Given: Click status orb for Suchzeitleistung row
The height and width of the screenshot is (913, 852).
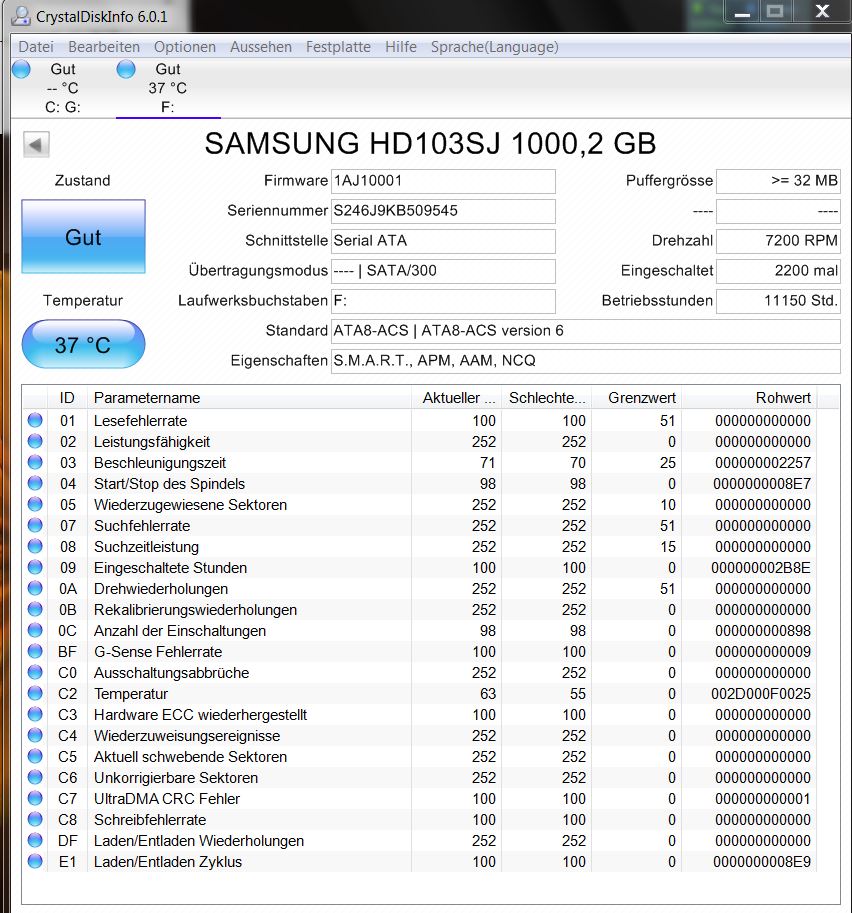Looking at the screenshot, I should click(x=35, y=546).
